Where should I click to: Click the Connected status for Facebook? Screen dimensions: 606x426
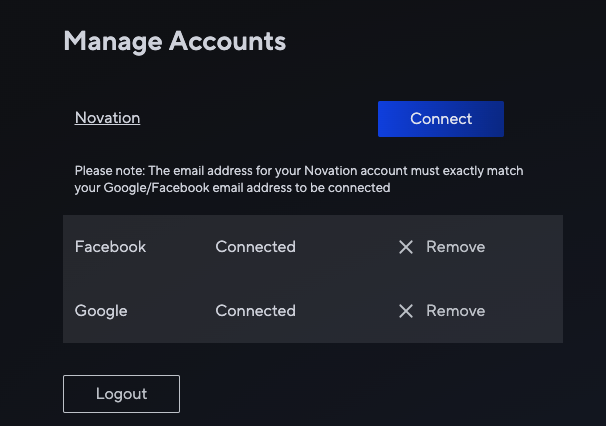(x=255, y=247)
